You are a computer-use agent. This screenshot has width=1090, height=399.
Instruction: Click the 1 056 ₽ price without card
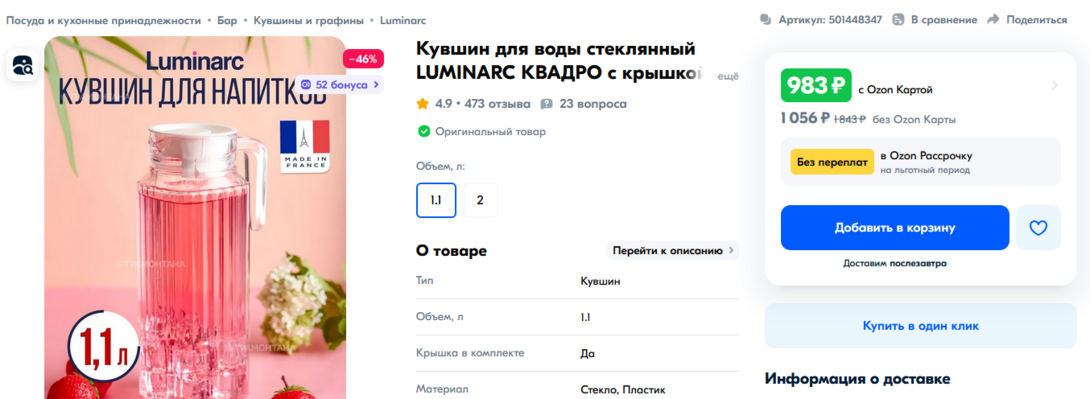coord(805,118)
